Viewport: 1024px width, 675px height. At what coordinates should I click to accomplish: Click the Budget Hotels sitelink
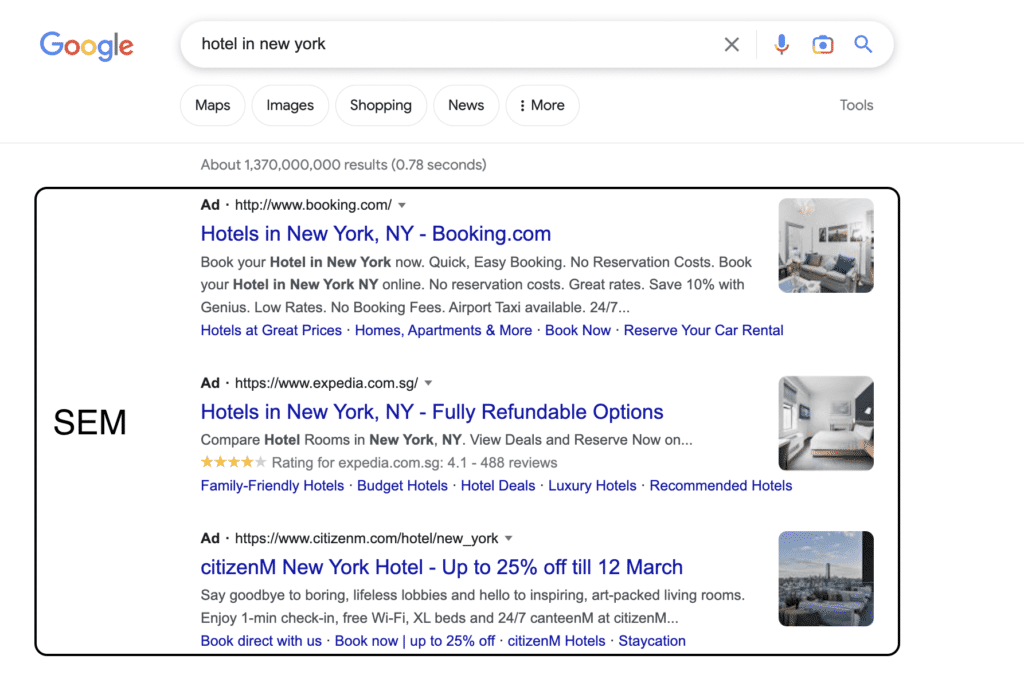(x=402, y=486)
